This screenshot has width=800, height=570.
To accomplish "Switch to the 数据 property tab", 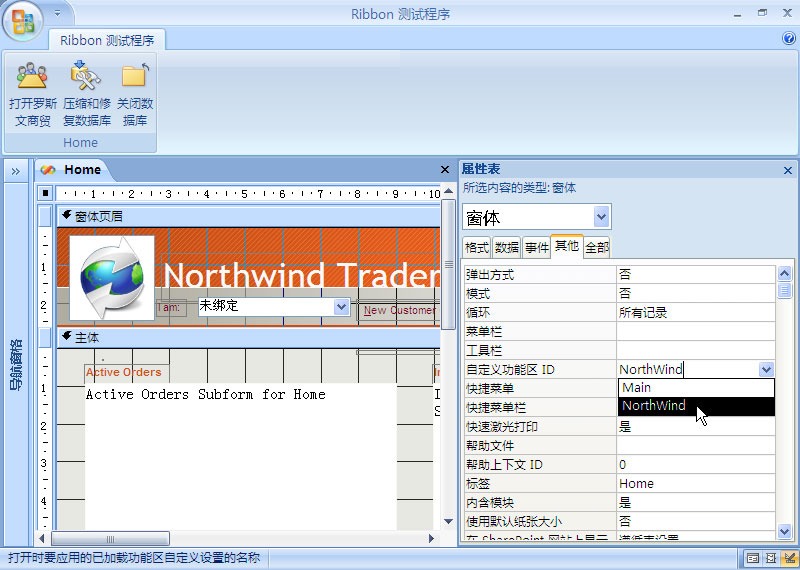I will [x=507, y=247].
